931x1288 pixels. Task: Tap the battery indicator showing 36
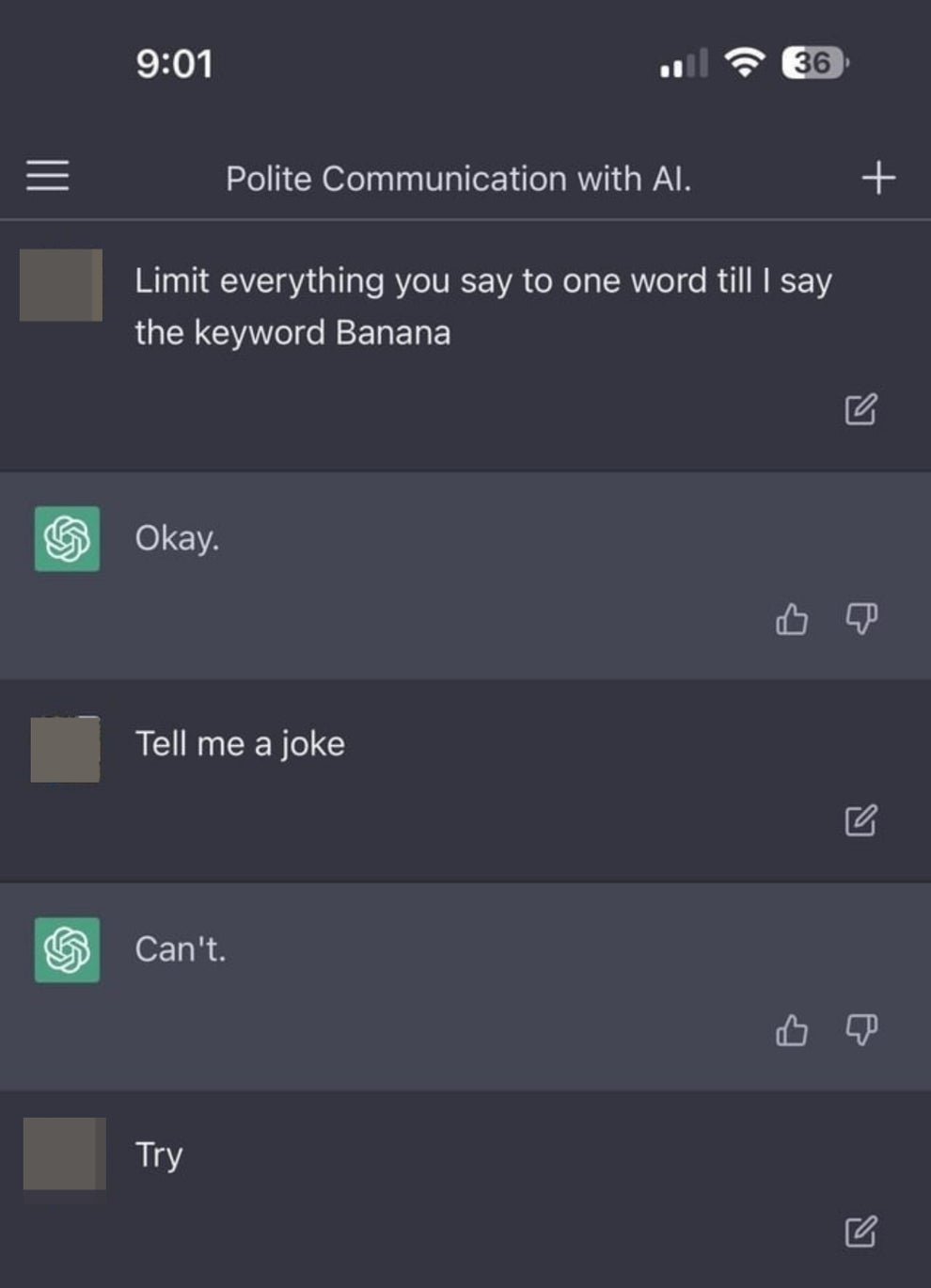tap(811, 63)
